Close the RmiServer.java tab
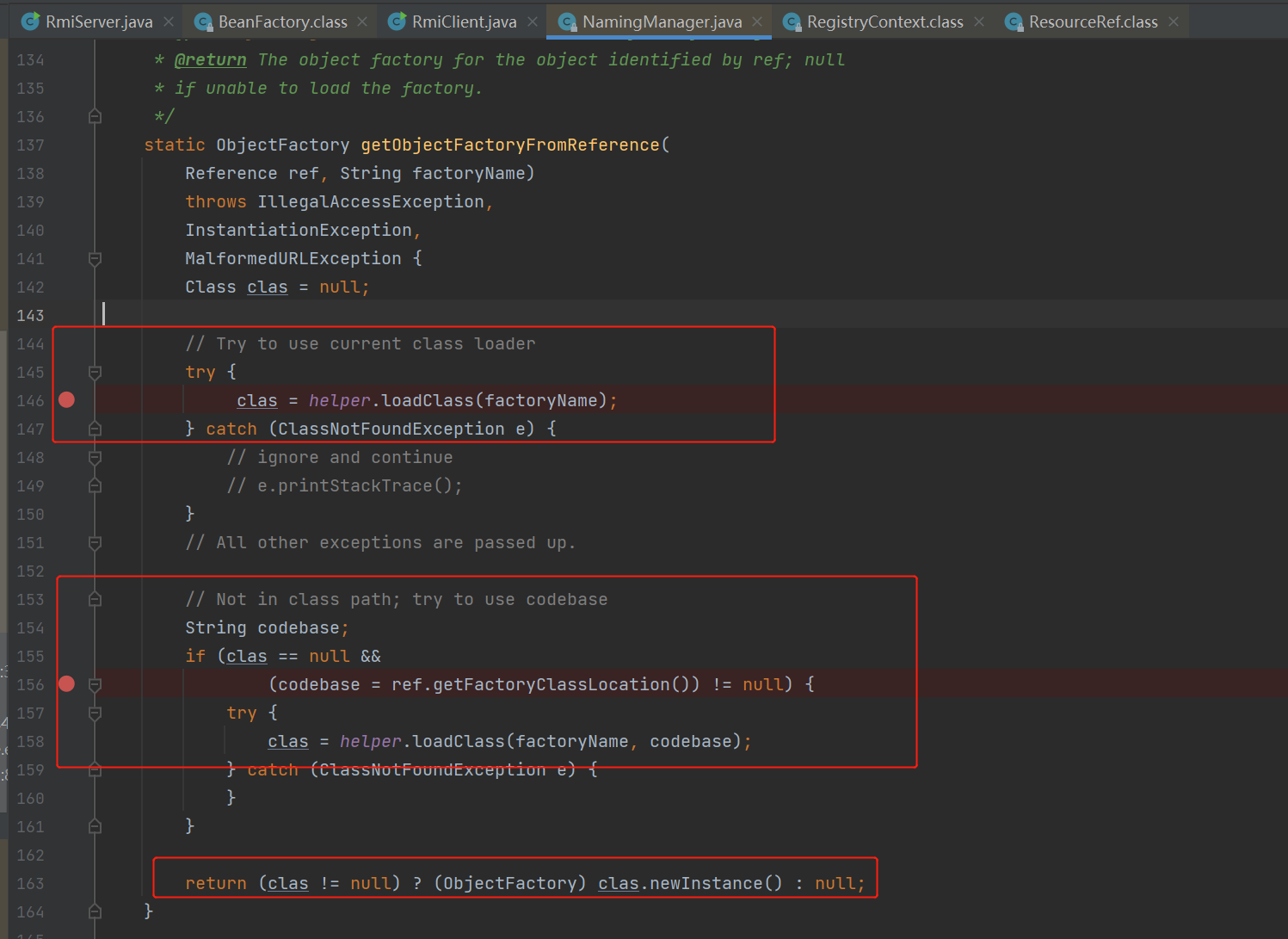The image size is (1288, 939). 169,22
